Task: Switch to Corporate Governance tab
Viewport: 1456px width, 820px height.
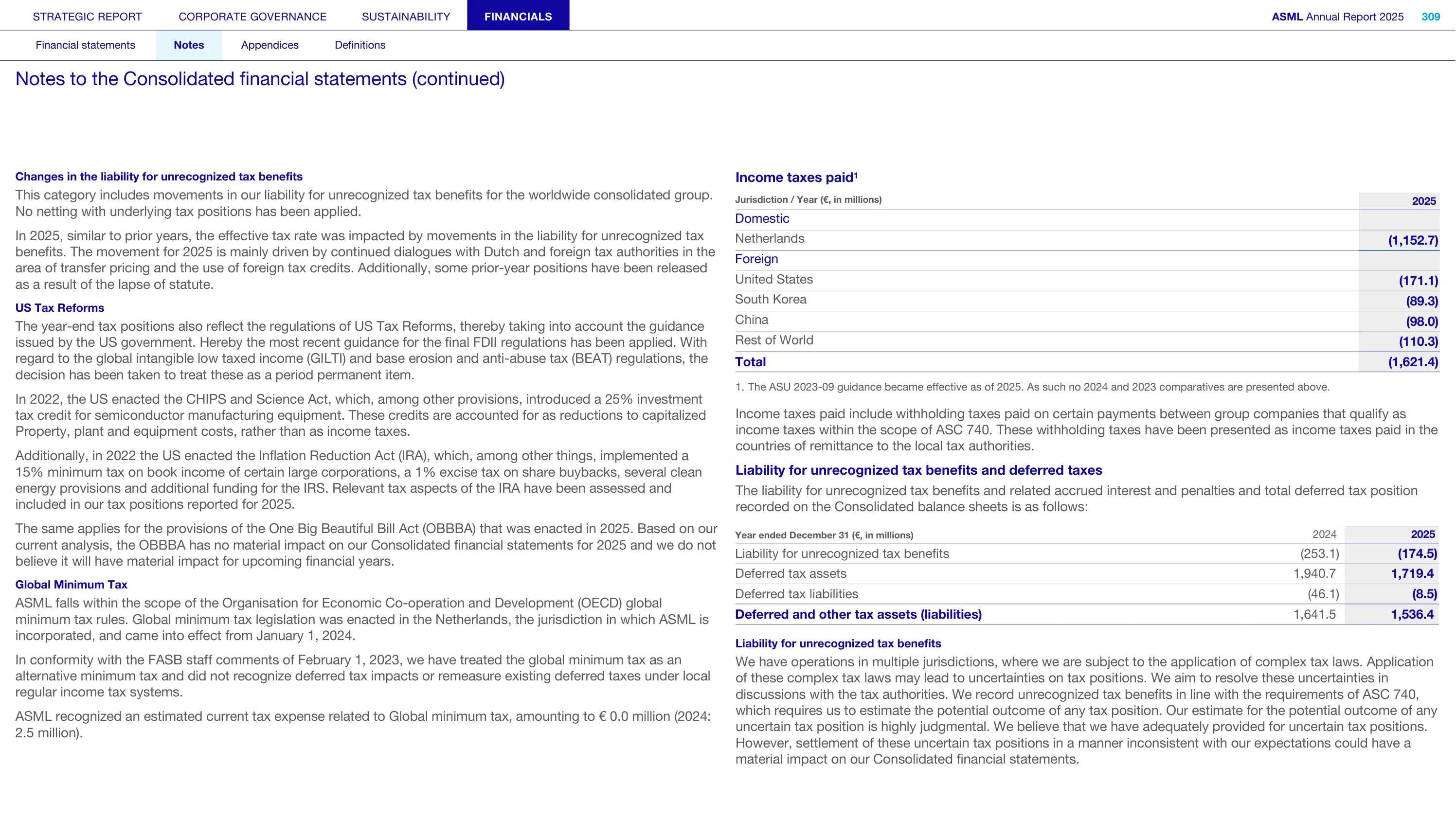Action: pyautogui.click(x=252, y=17)
